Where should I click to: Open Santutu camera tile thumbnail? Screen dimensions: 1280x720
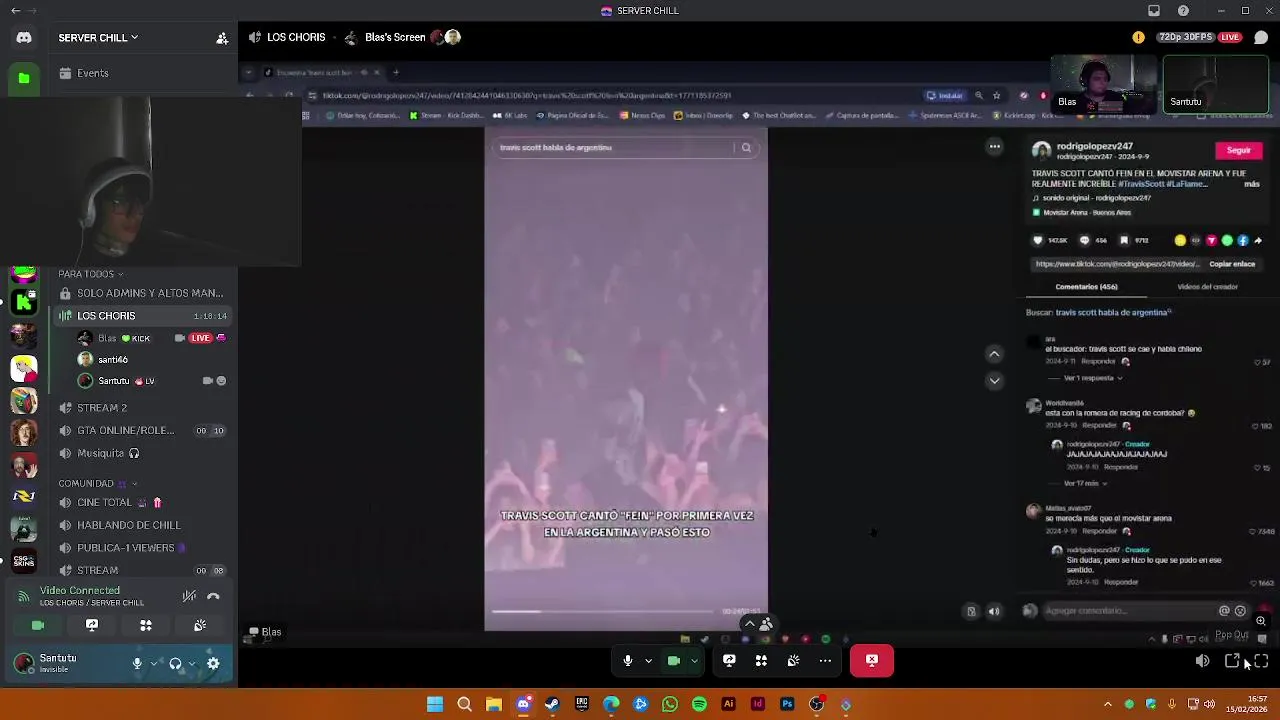(x=1215, y=84)
